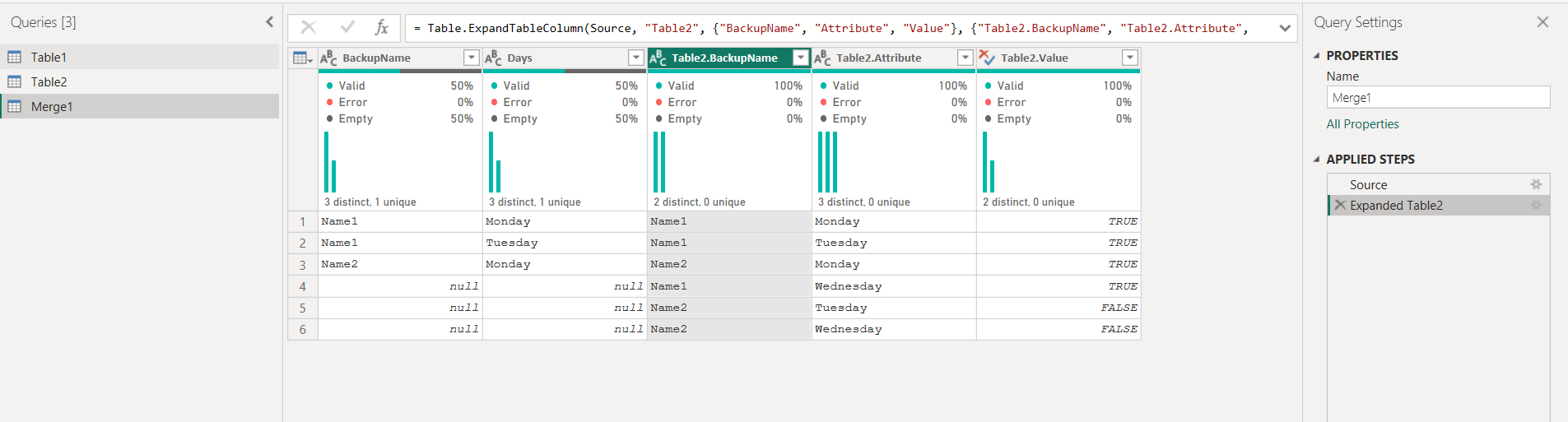
Task: Change data type icon of Table2.Attribute column
Action: 822,58
